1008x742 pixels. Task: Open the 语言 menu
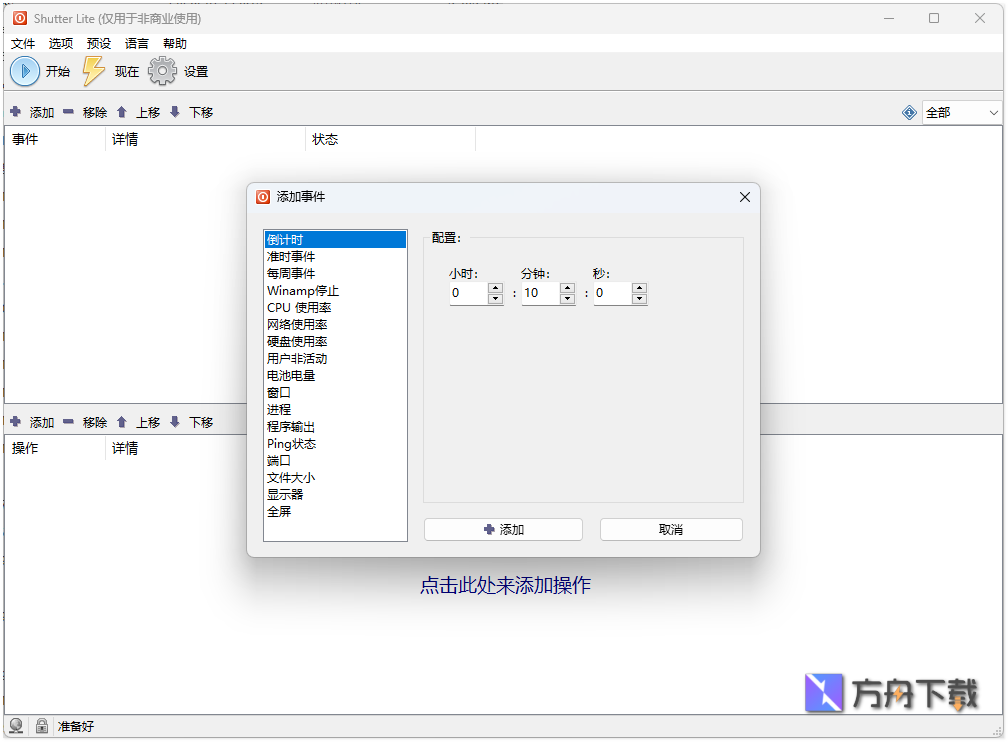coord(136,43)
